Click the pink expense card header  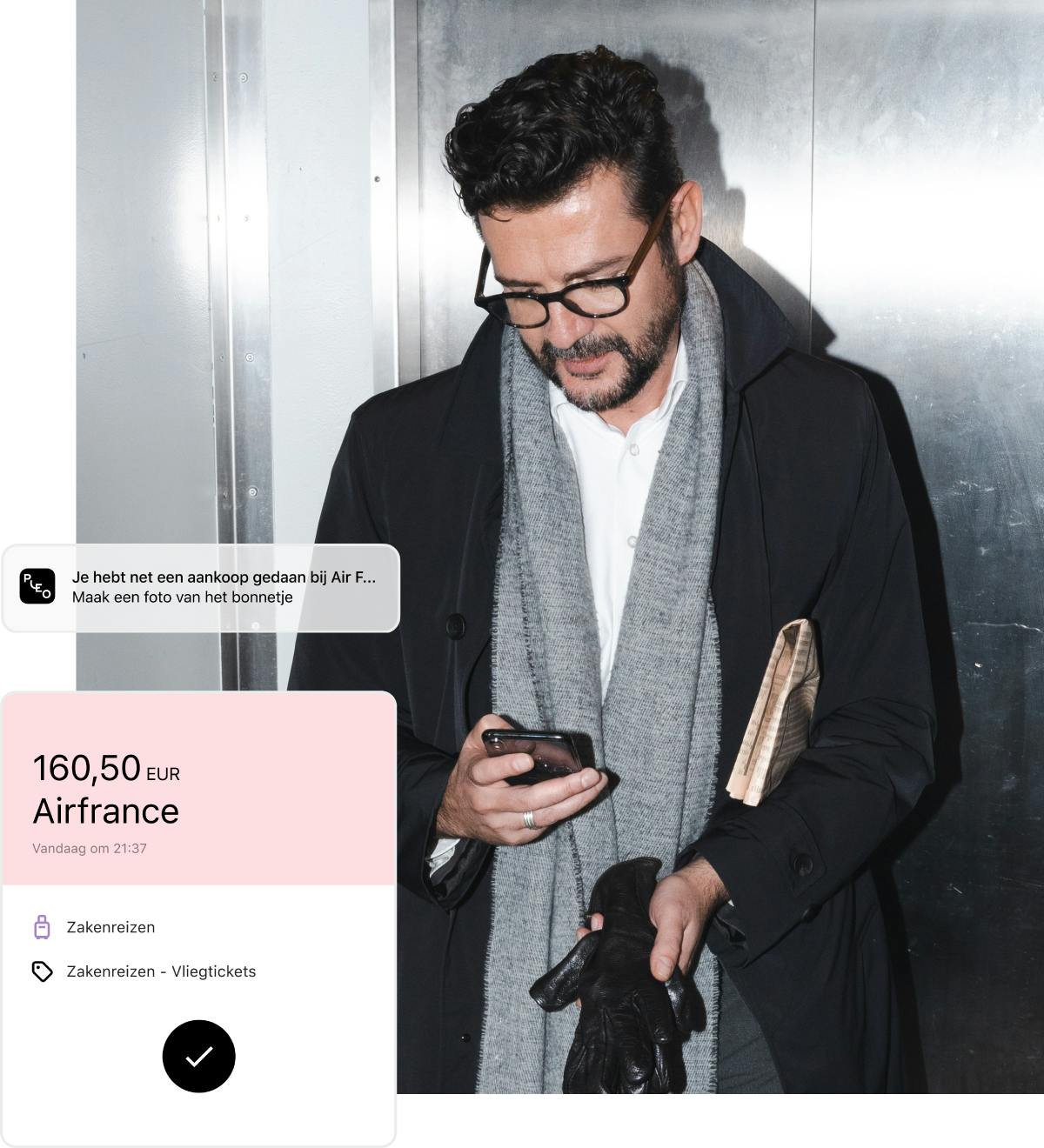click(199, 789)
